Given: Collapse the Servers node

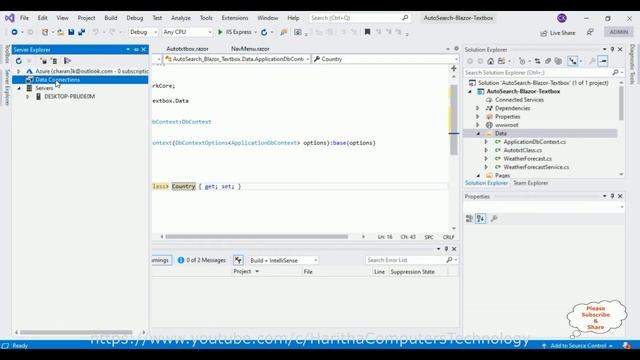Looking at the screenshot, I should click(x=19, y=88).
